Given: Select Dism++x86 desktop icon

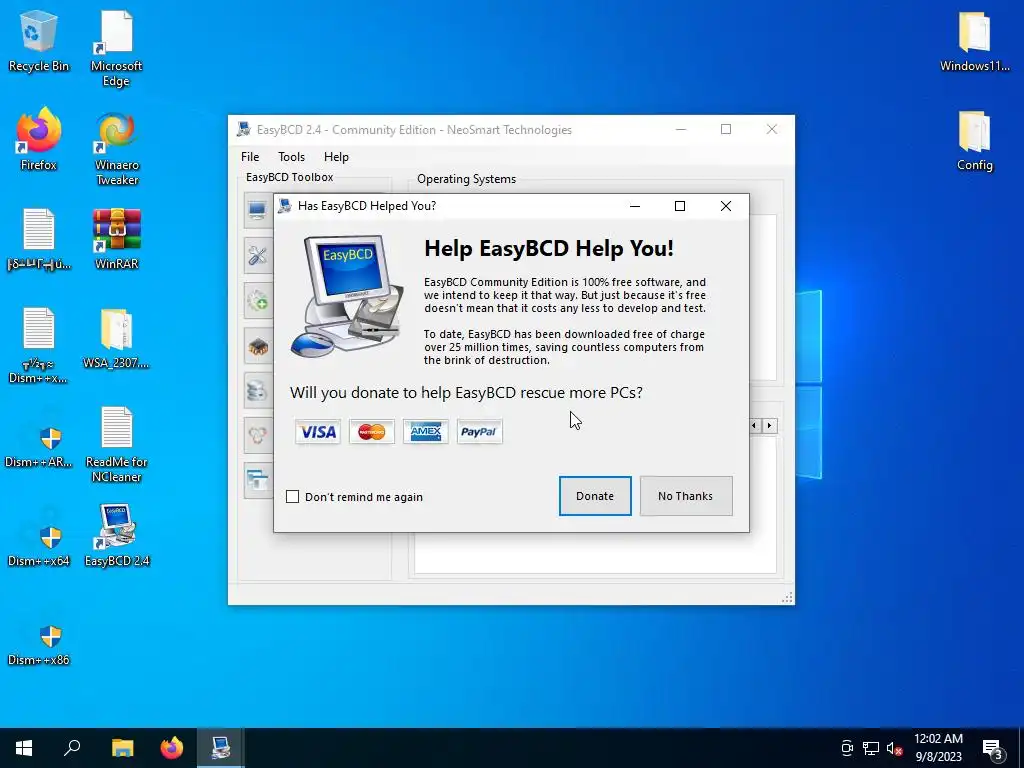Looking at the screenshot, I should click(39, 643).
